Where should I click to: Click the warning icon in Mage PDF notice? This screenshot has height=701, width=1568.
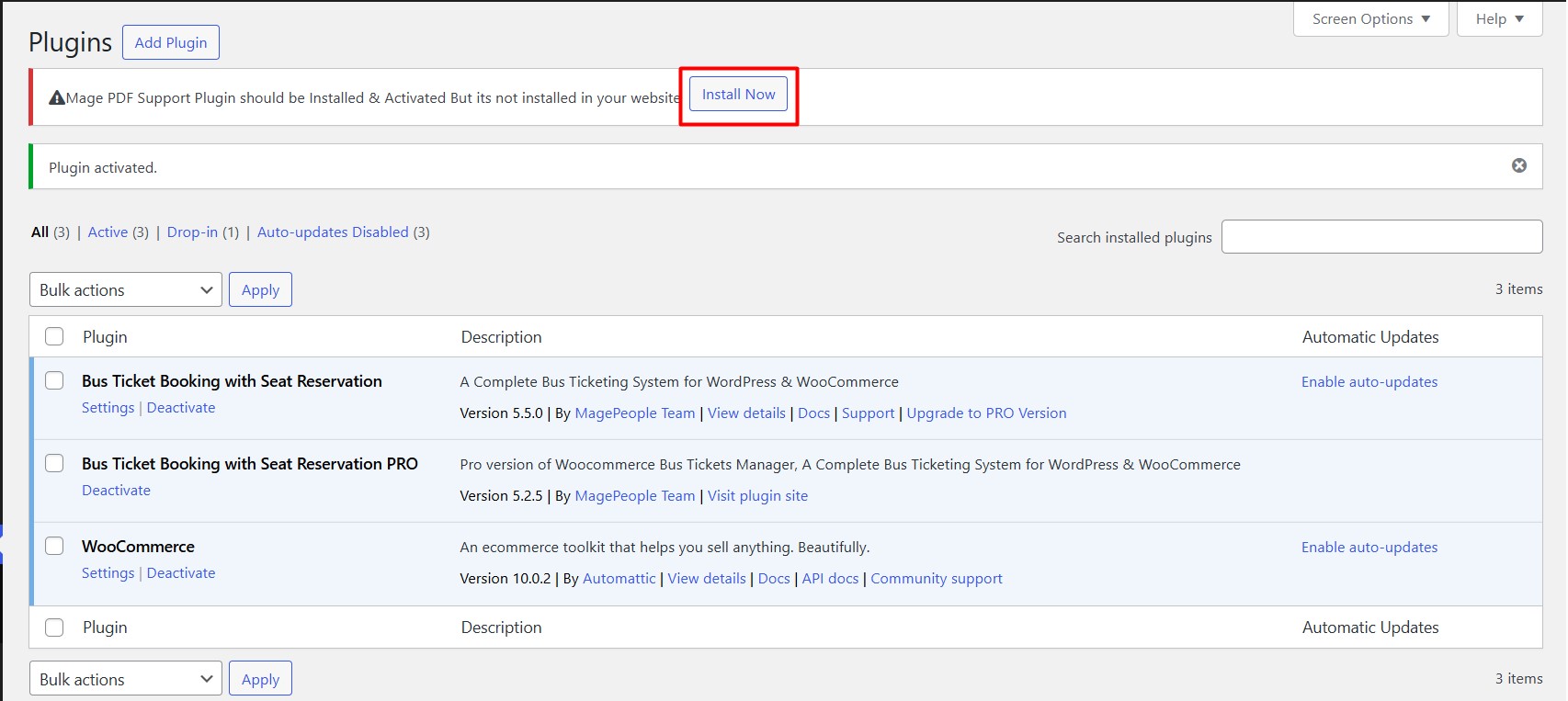coord(57,97)
